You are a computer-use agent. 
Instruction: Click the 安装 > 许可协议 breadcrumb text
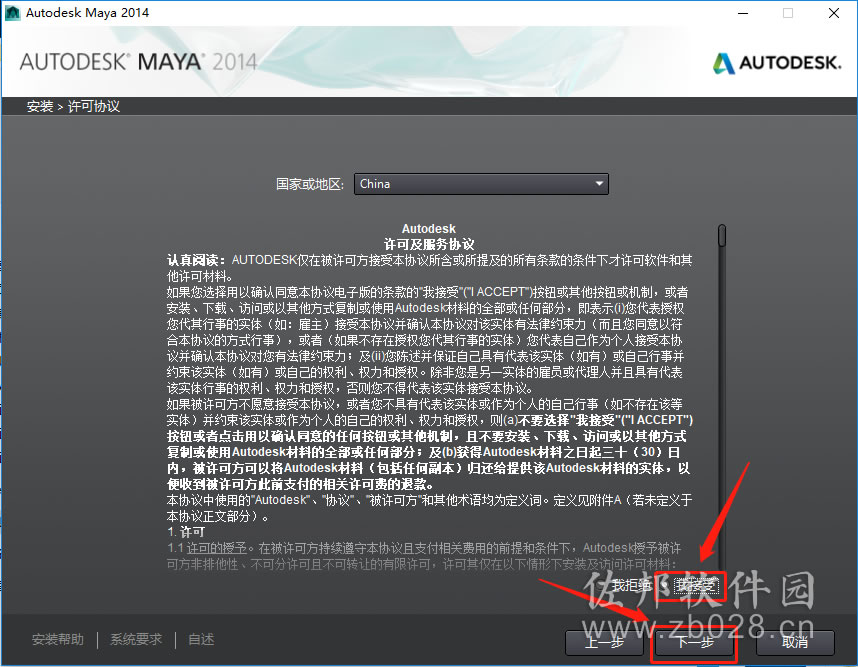(x=73, y=106)
